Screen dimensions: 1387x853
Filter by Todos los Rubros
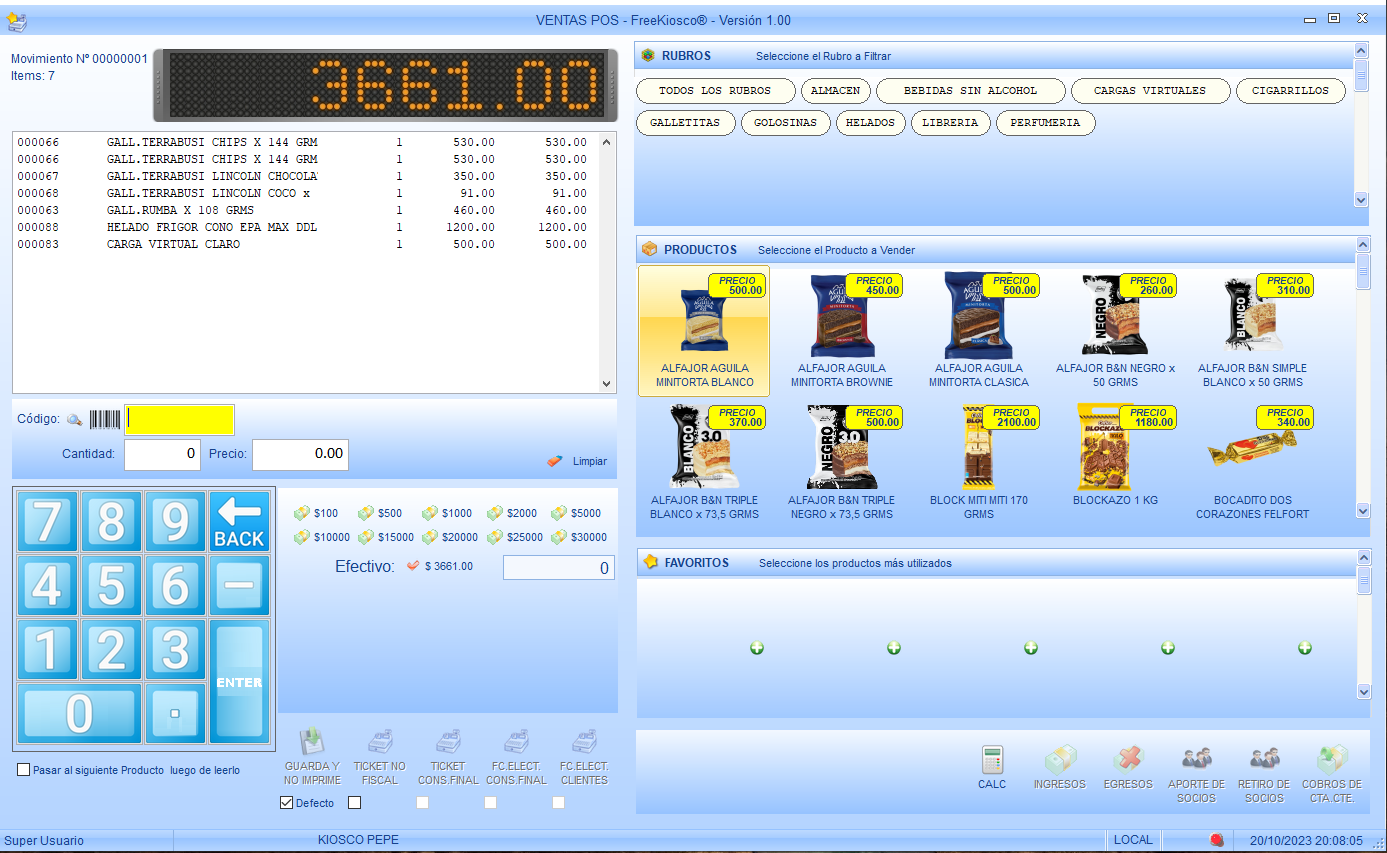click(x=715, y=91)
